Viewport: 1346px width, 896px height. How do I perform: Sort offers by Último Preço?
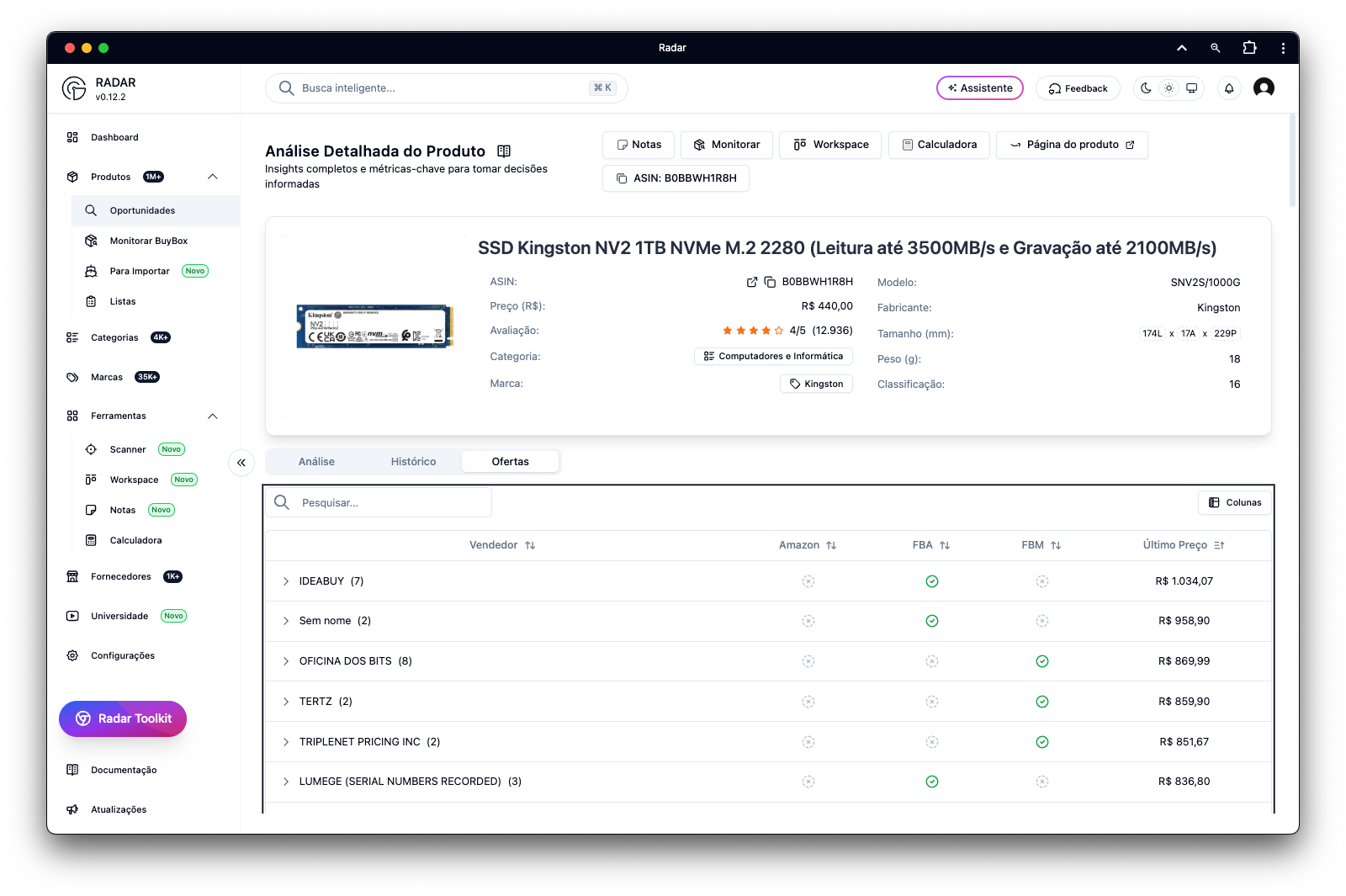click(x=1184, y=545)
